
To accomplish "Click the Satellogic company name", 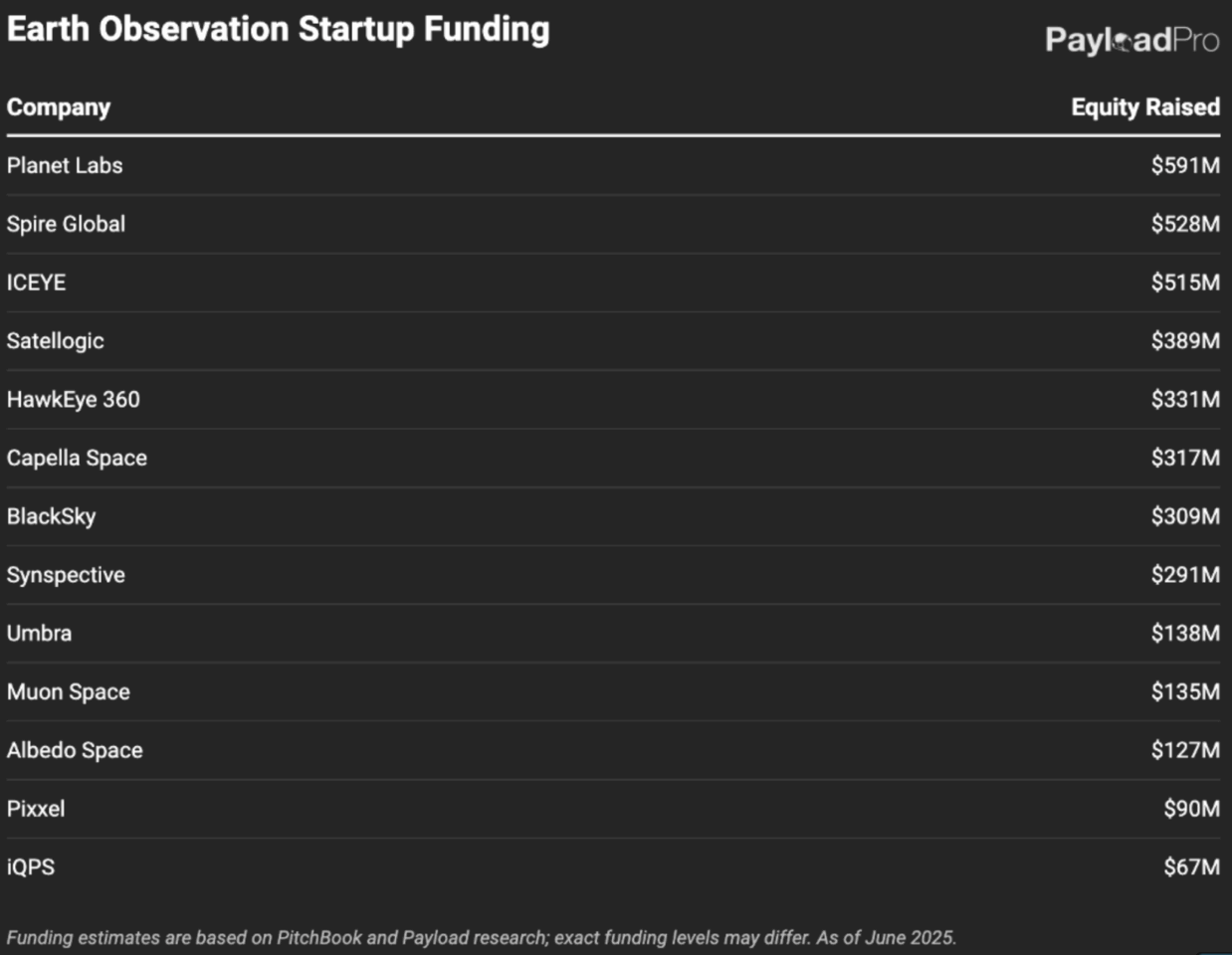I will [x=55, y=341].
